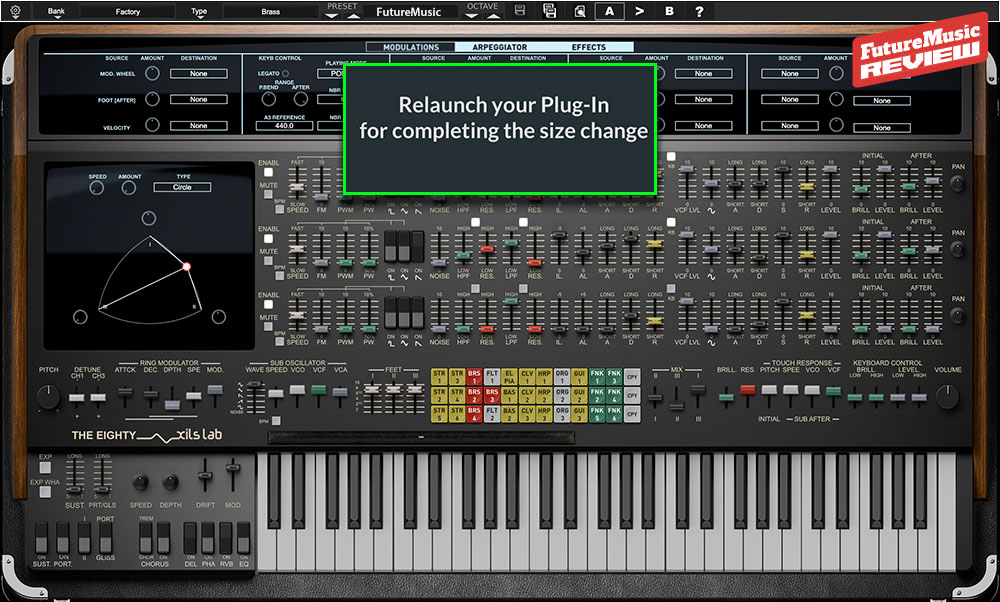Click the first row CPY button

point(632,376)
